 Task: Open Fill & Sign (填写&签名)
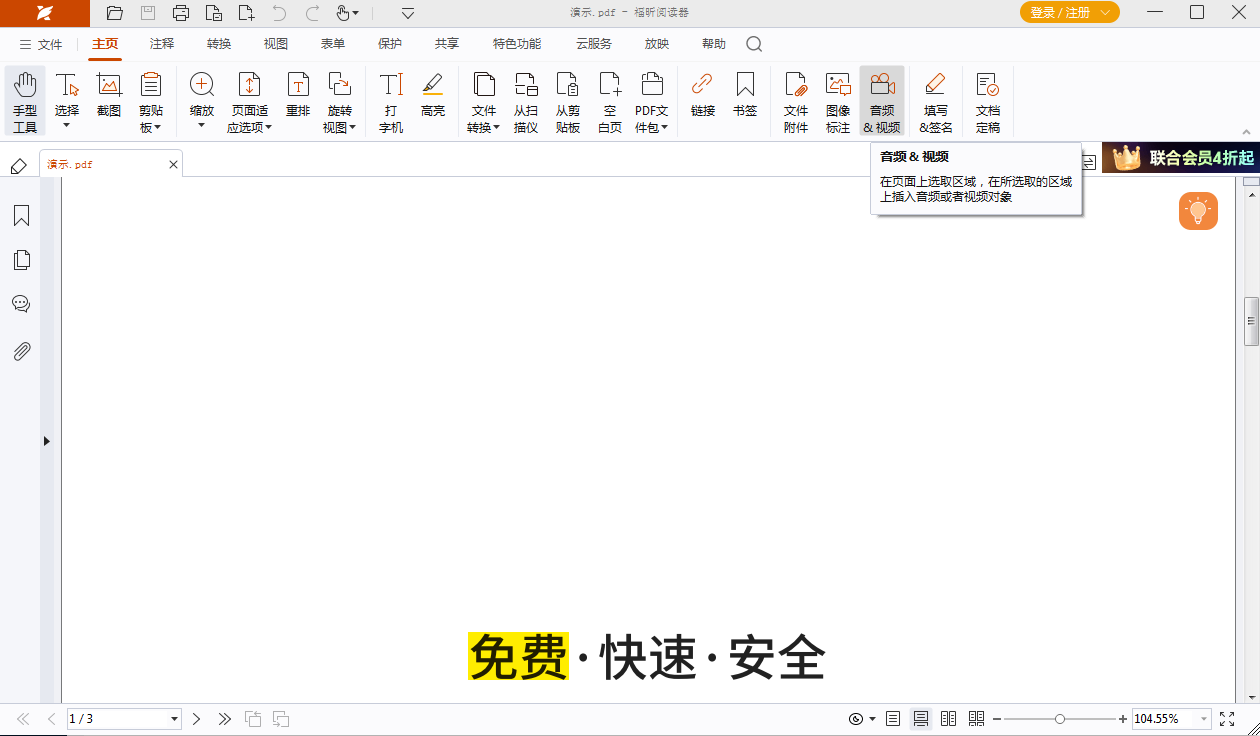pos(936,100)
